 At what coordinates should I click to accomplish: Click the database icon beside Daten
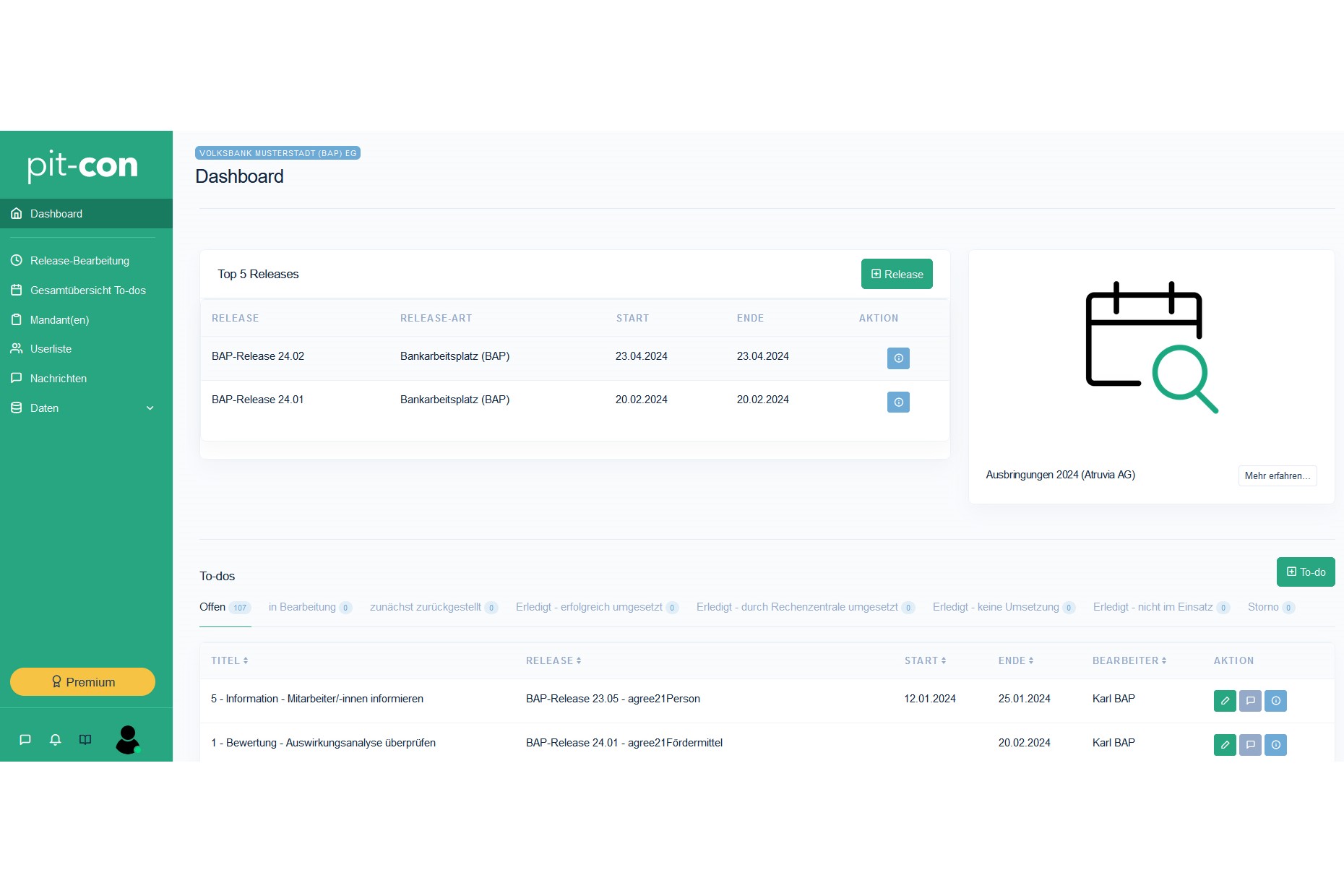16,408
